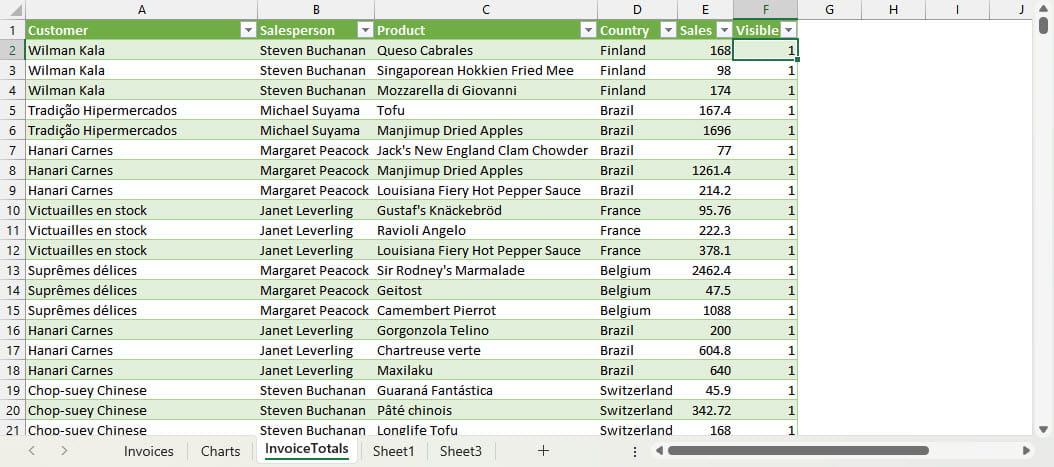1054x467 pixels.
Task: Add a new sheet with the plus button
Action: coord(543,451)
